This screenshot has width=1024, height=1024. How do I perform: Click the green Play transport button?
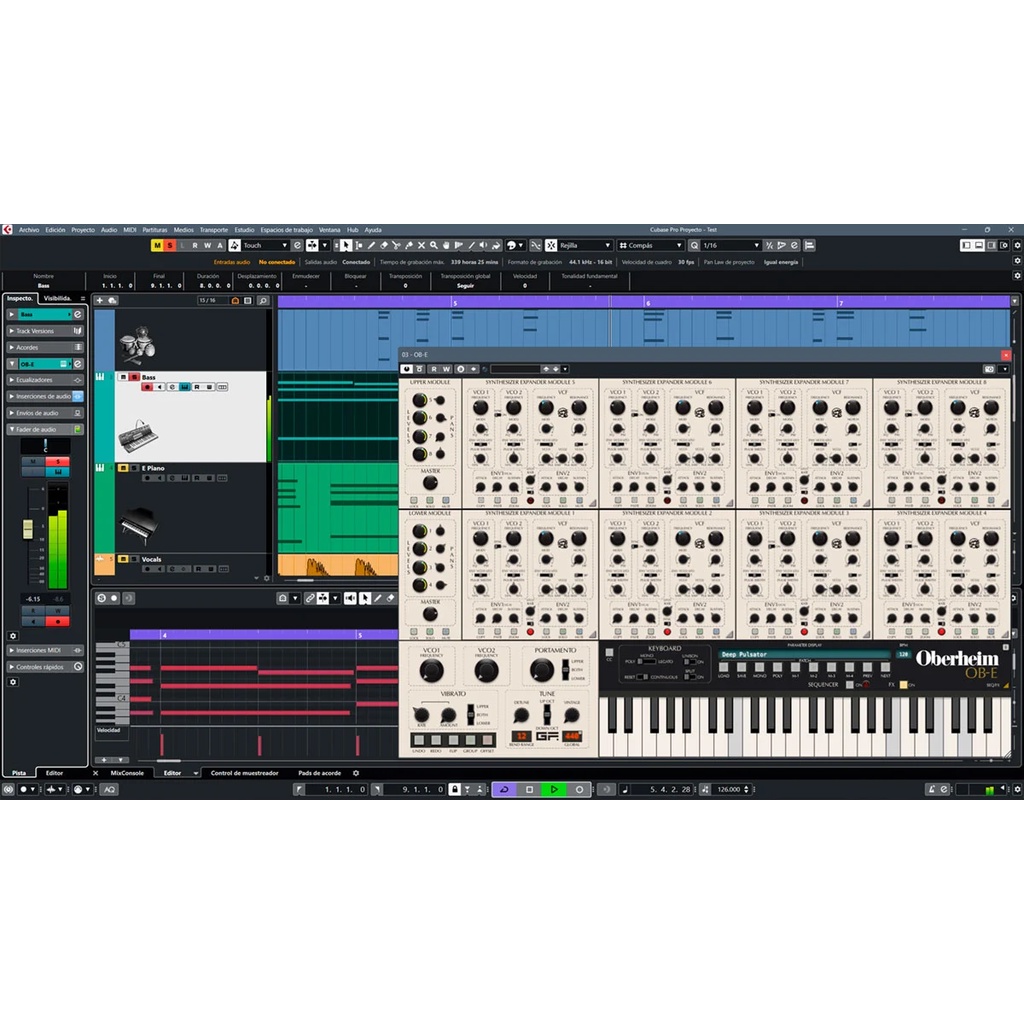click(554, 790)
